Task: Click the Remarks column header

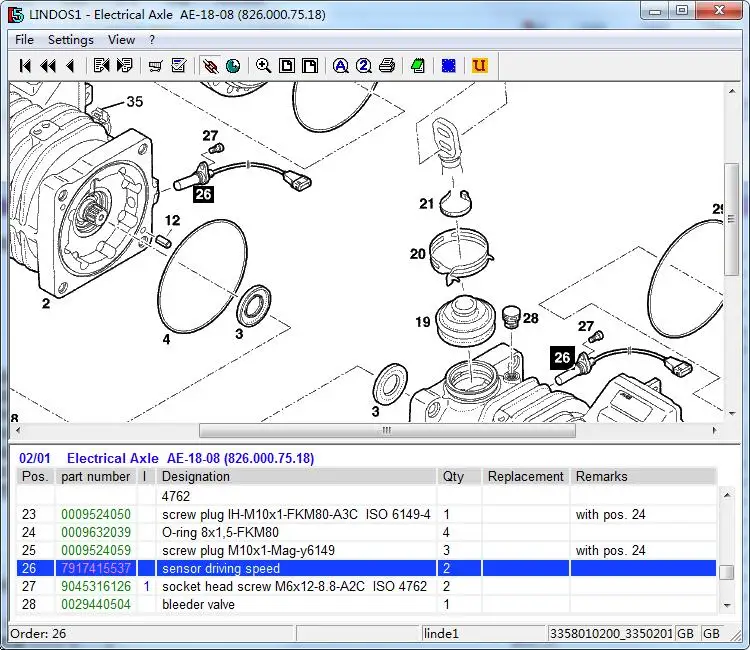Action: 643,476
